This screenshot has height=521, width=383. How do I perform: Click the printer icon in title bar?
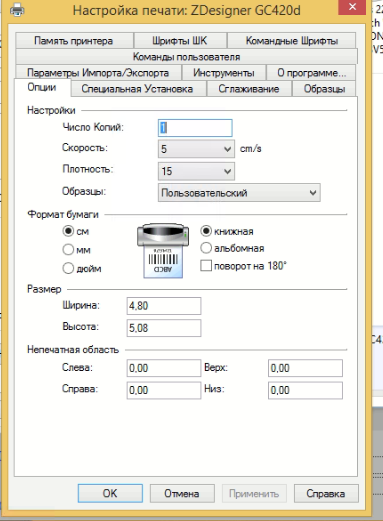[x=17, y=10]
